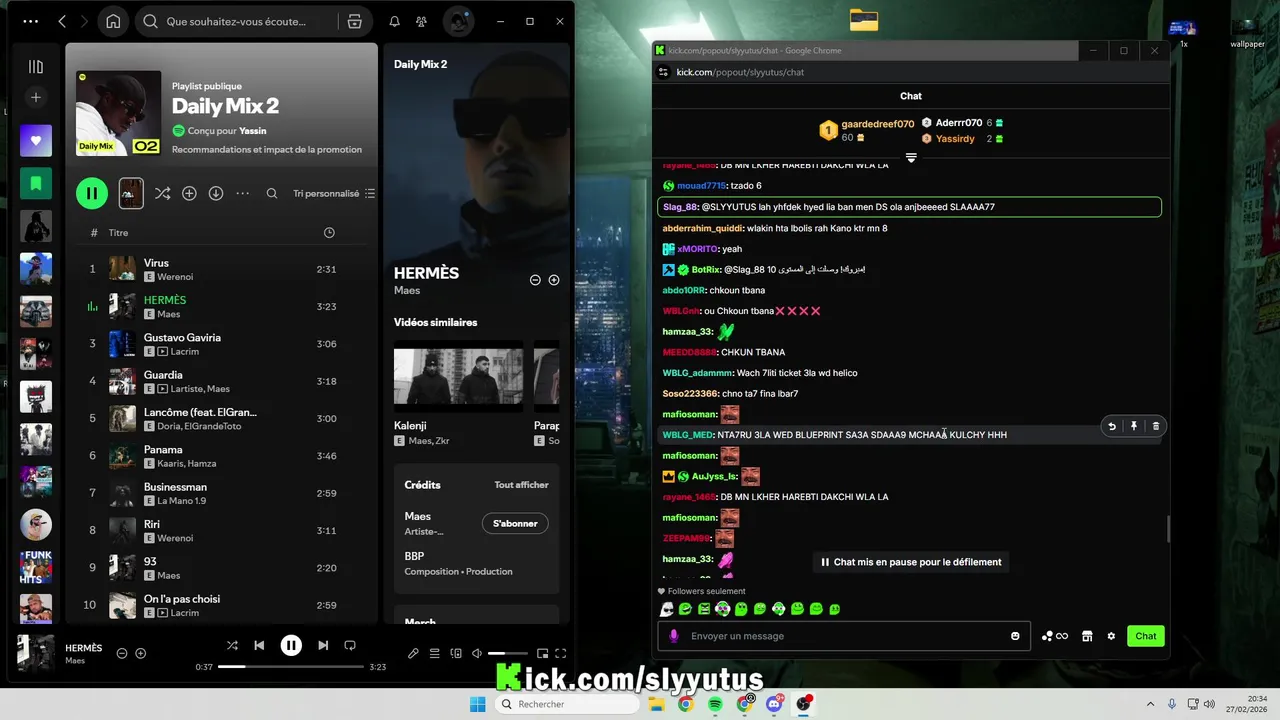Open the Browse icon in Spotify search bar

354,21
